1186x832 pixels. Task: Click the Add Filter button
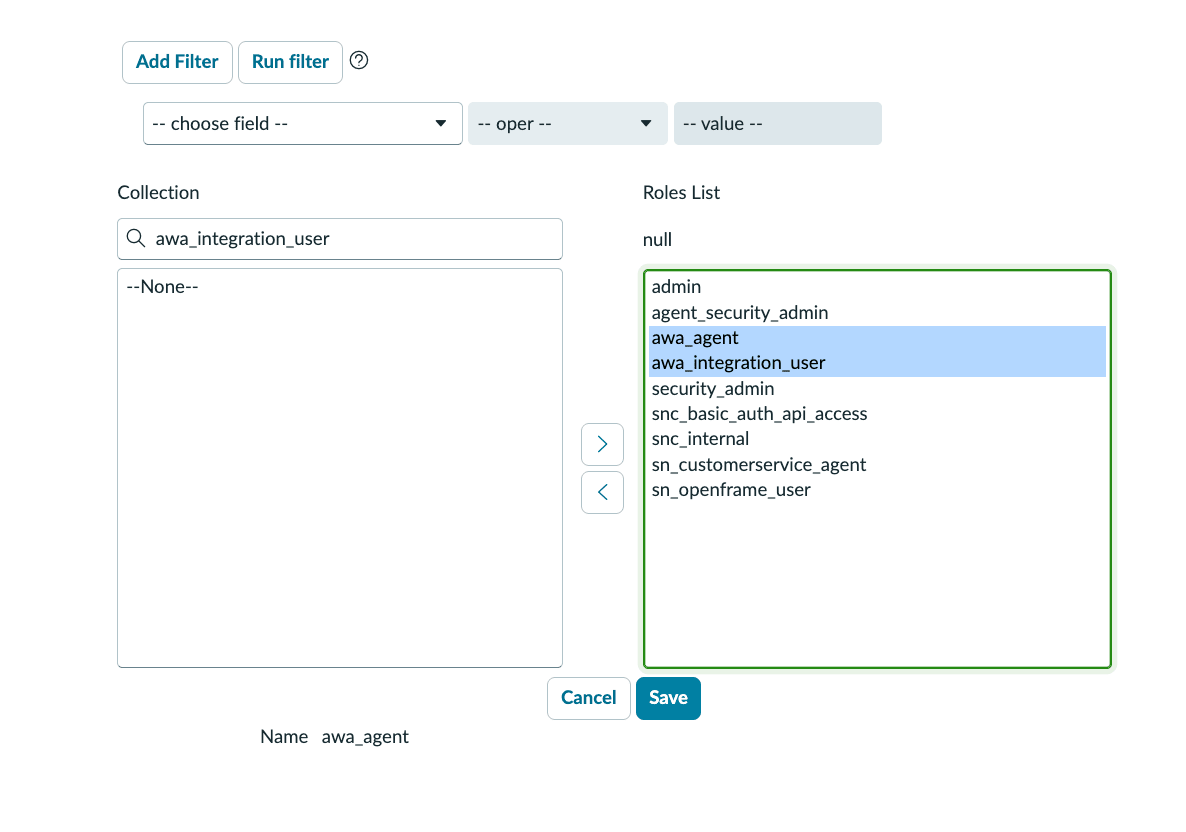coord(177,62)
